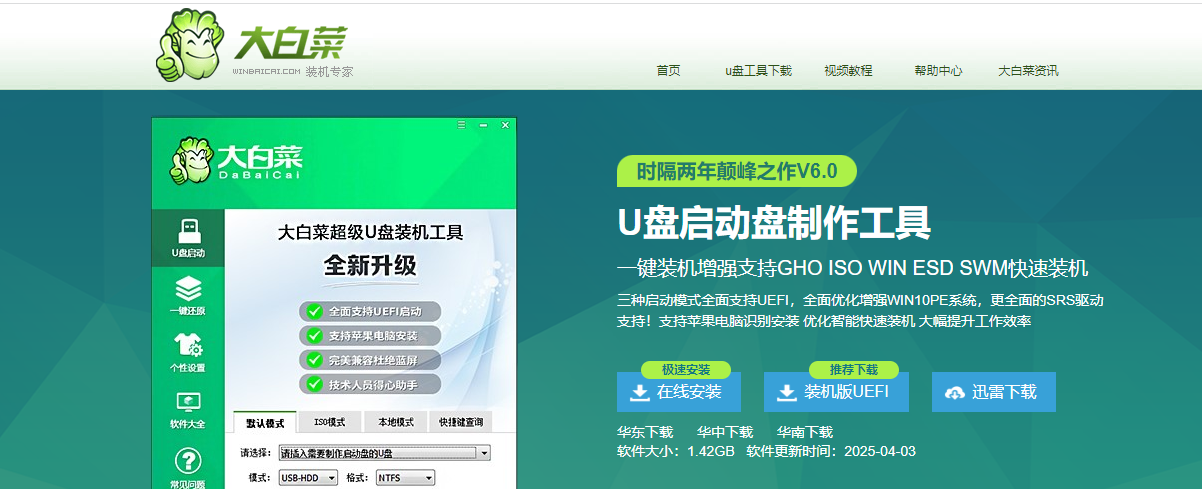Click the 完美兼容杜绝蓝屏 green checkmark
The height and width of the screenshot is (489, 1202).
(x=314, y=359)
